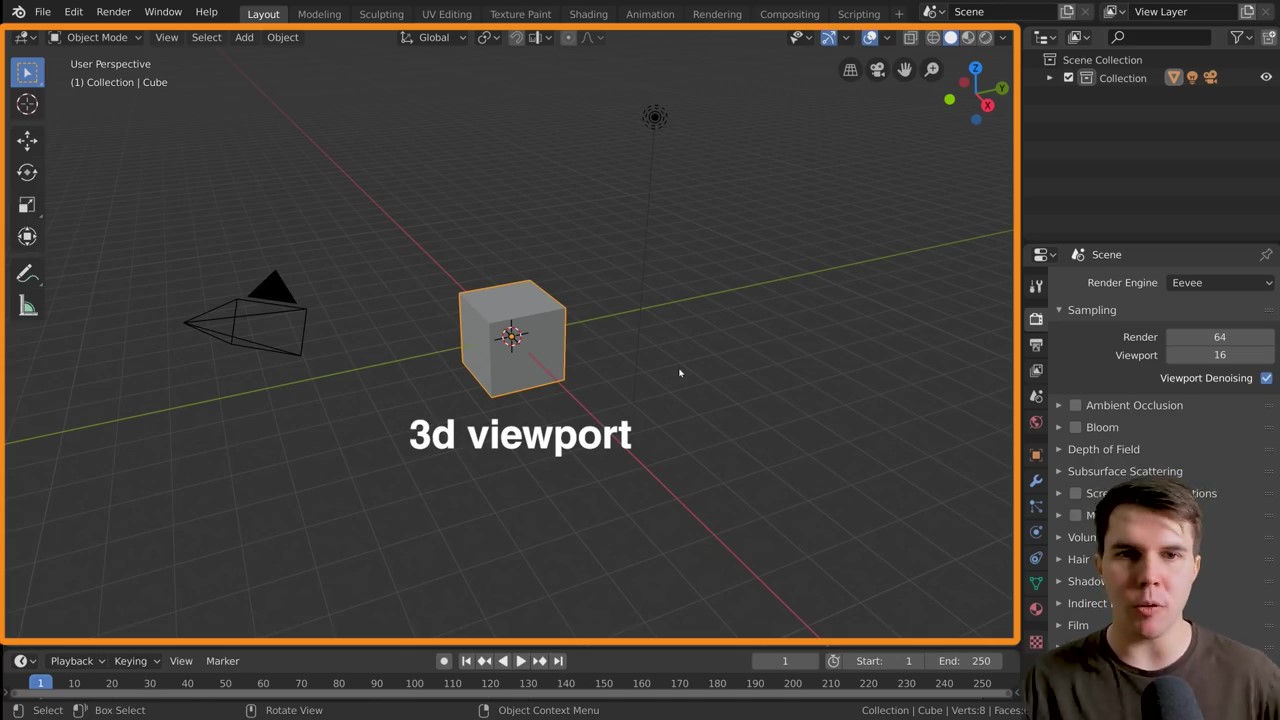Expand Collection in the outliner tree

[1049, 78]
